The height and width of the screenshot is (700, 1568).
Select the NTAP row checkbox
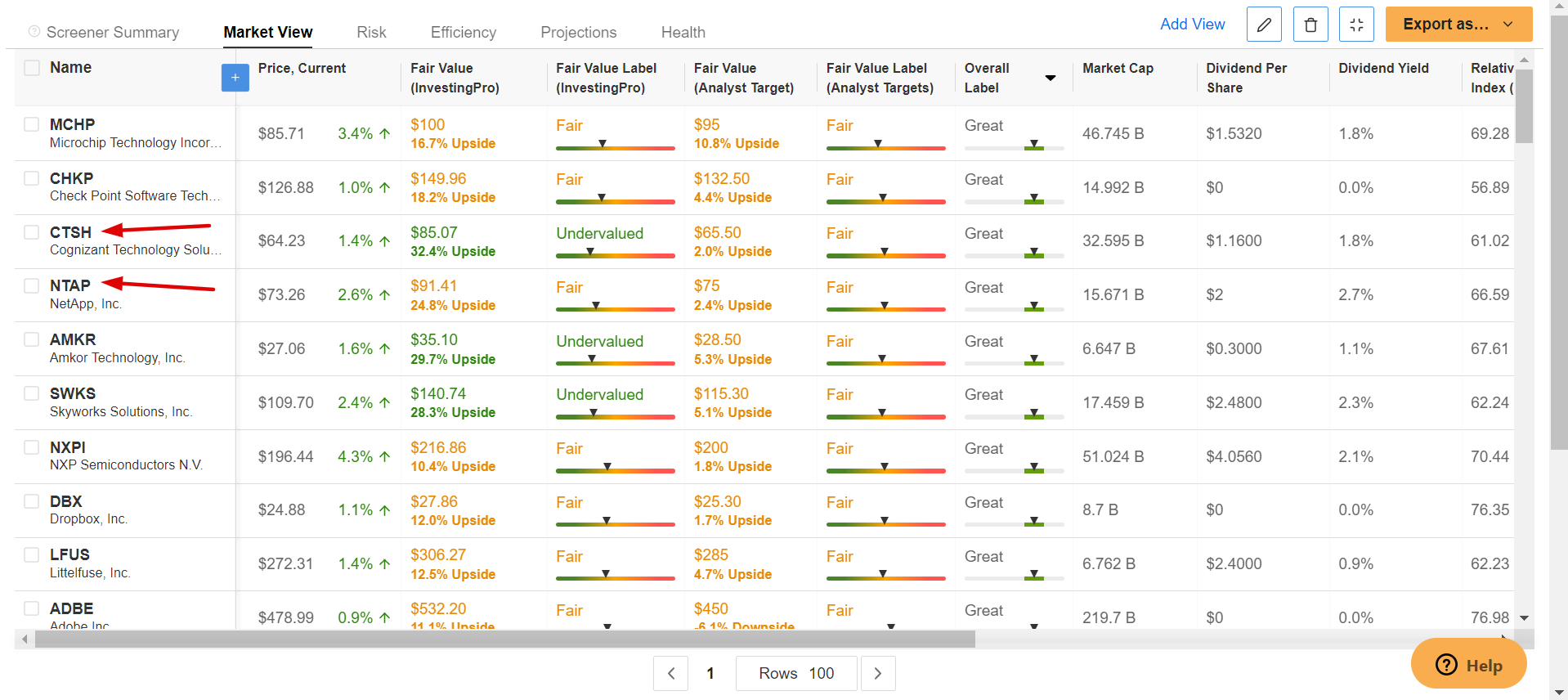(x=32, y=285)
